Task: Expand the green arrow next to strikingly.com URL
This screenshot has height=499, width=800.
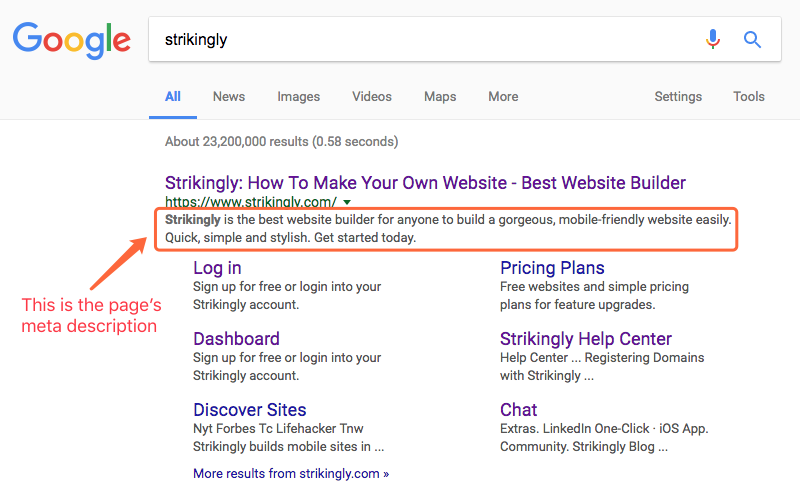Action: pos(347,202)
